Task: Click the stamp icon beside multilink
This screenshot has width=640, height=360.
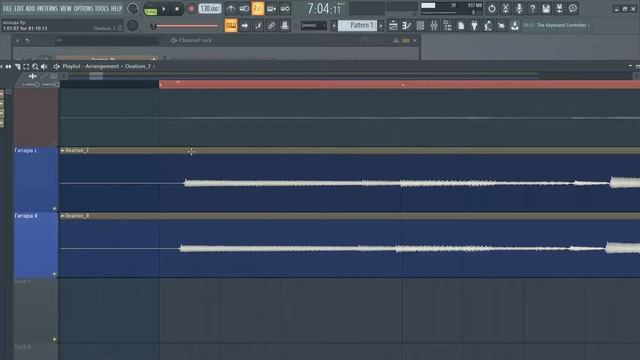Action: (x=285, y=26)
